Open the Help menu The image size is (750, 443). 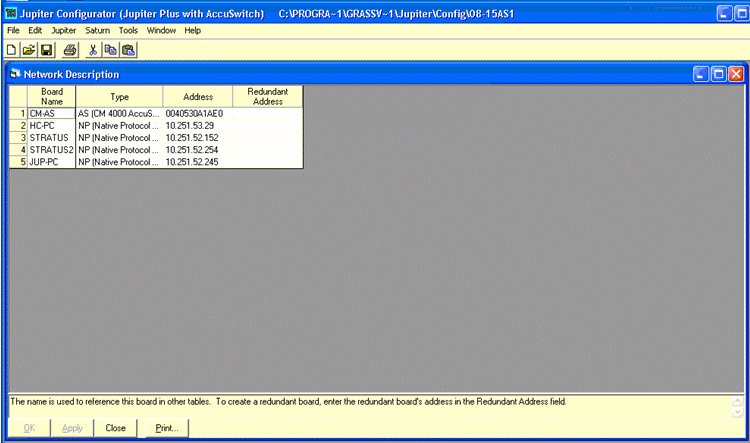193,31
